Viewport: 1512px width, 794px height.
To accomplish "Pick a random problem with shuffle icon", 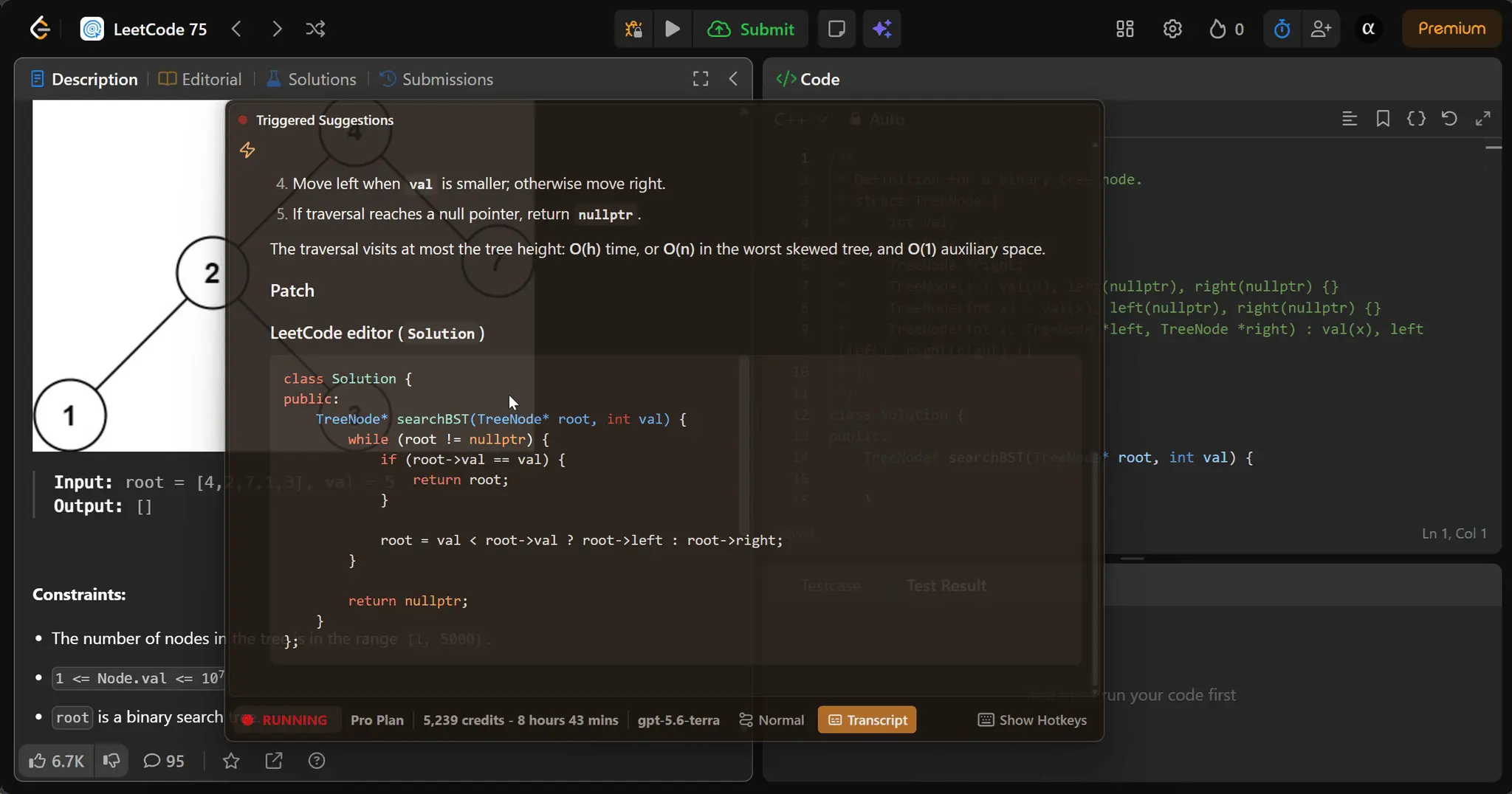I will coord(315,29).
